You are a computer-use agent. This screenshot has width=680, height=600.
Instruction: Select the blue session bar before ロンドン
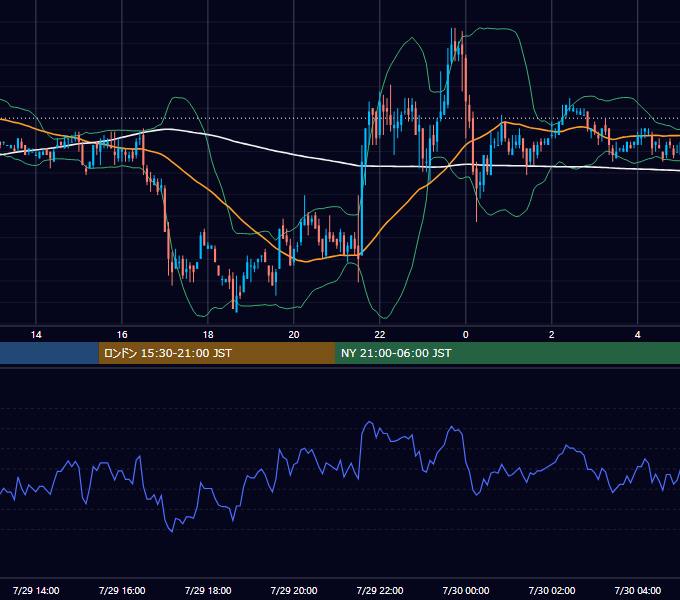[49, 353]
